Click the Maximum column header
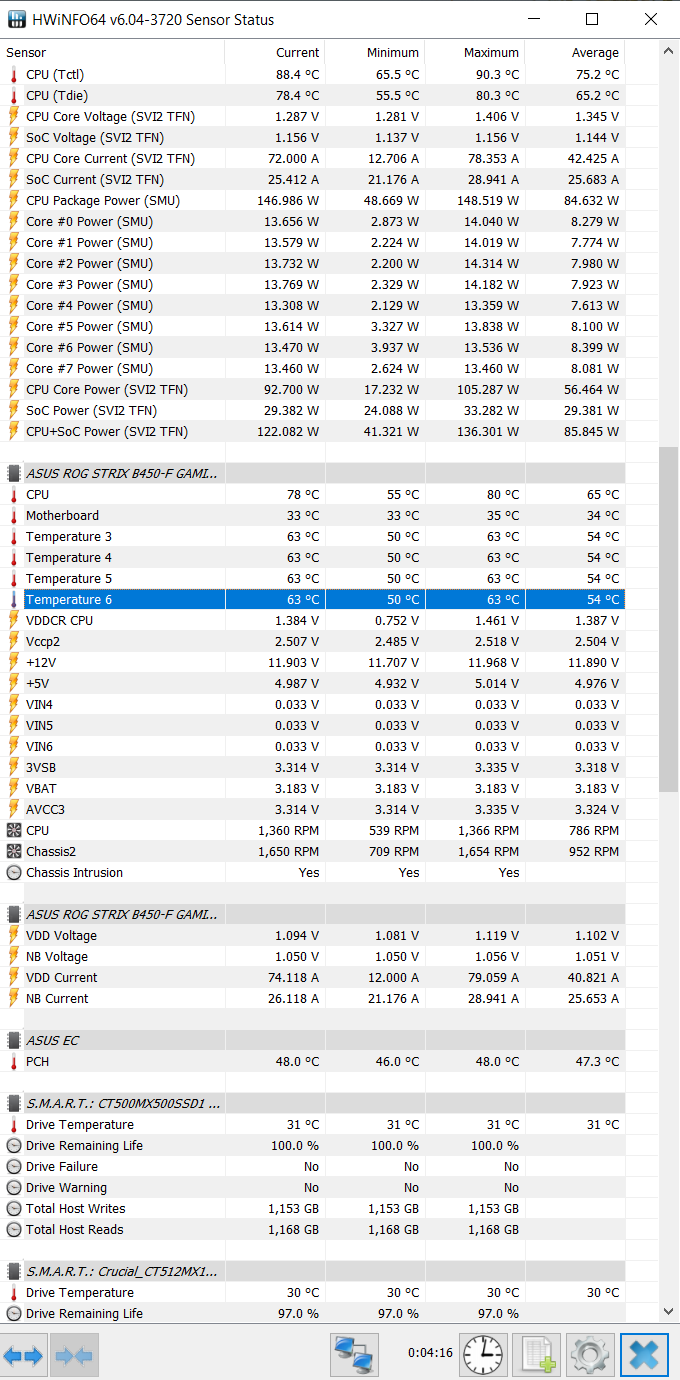680x1380 pixels. click(475, 52)
